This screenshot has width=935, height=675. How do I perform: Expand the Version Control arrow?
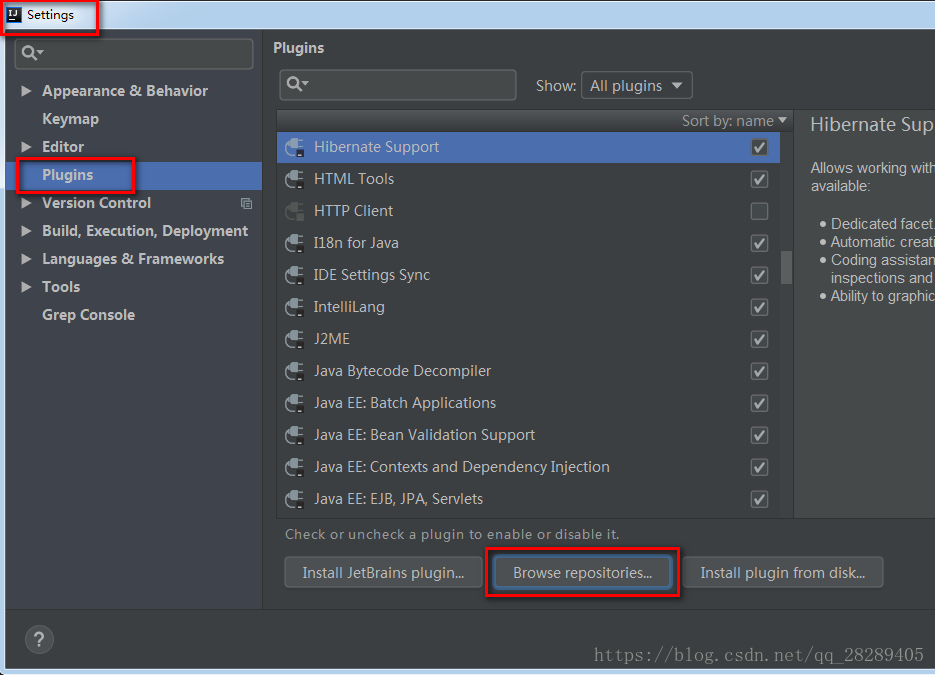26,203
